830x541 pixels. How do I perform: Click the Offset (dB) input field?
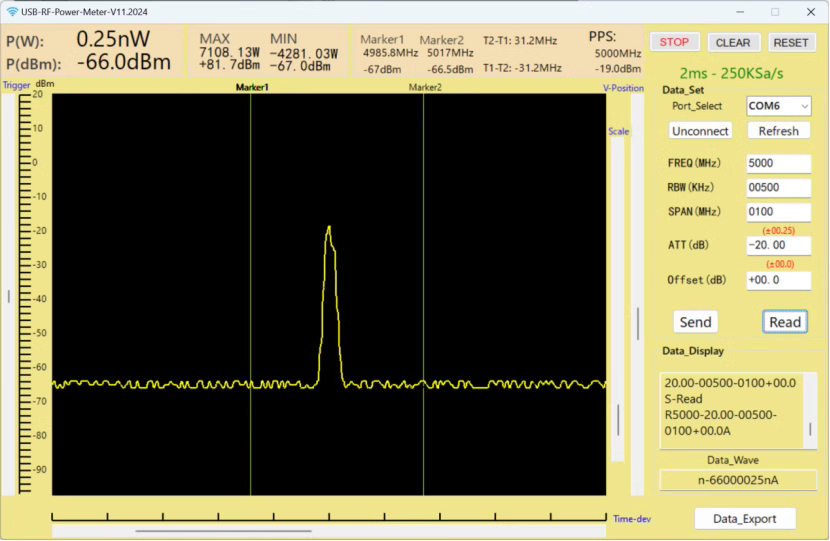(x=778, y=280)
